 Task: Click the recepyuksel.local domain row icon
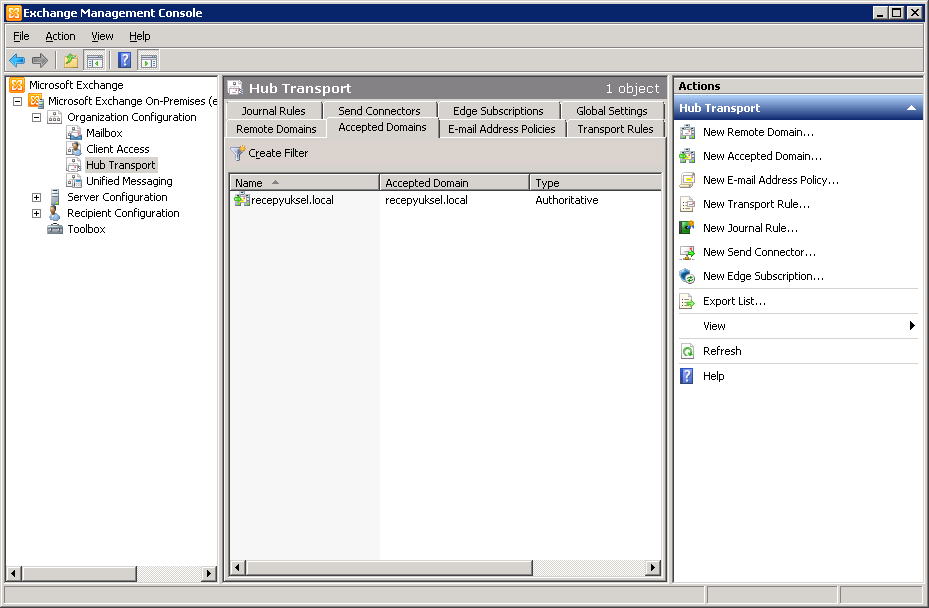(242, 200)
